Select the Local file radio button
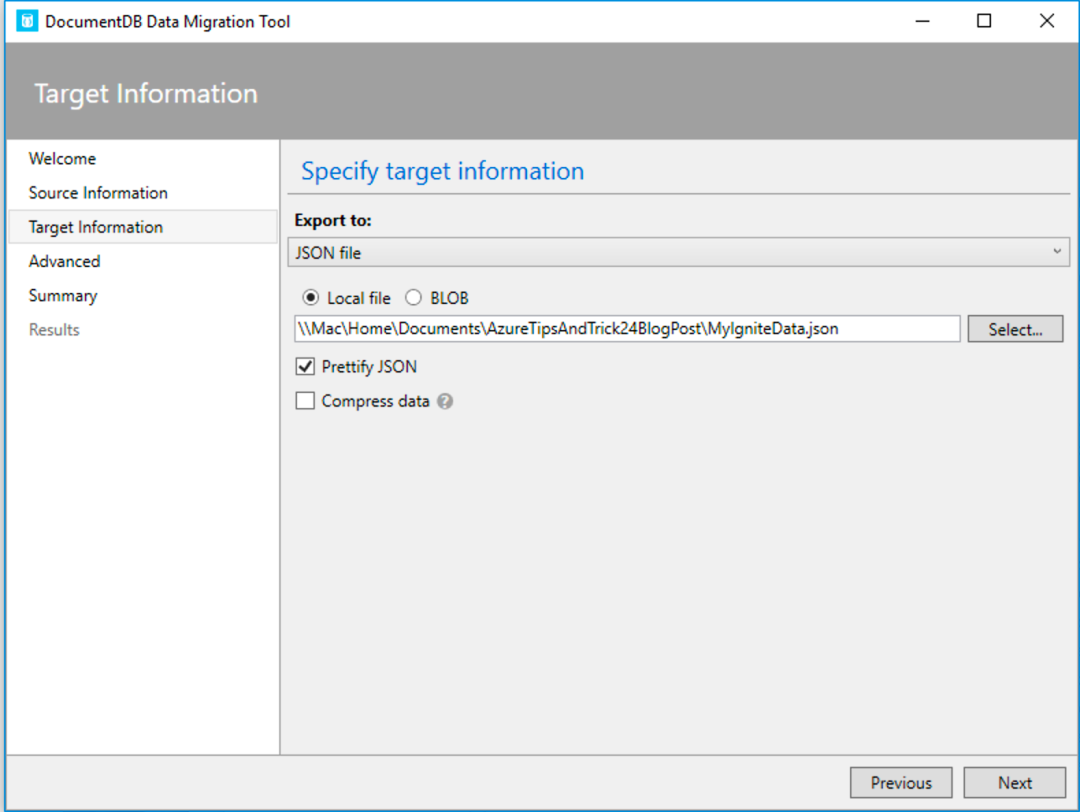The height and width of the screenshot is (812, 1080). 311,298
